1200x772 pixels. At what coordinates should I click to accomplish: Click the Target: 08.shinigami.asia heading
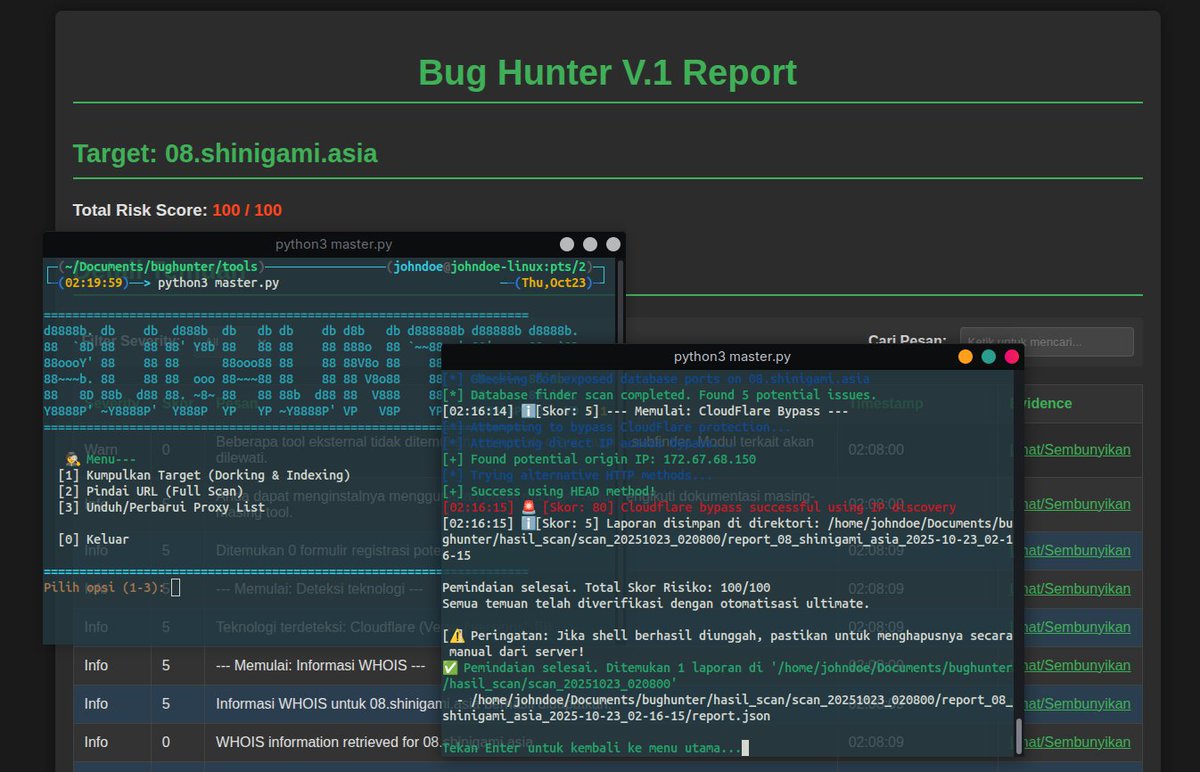coord(225,153)
